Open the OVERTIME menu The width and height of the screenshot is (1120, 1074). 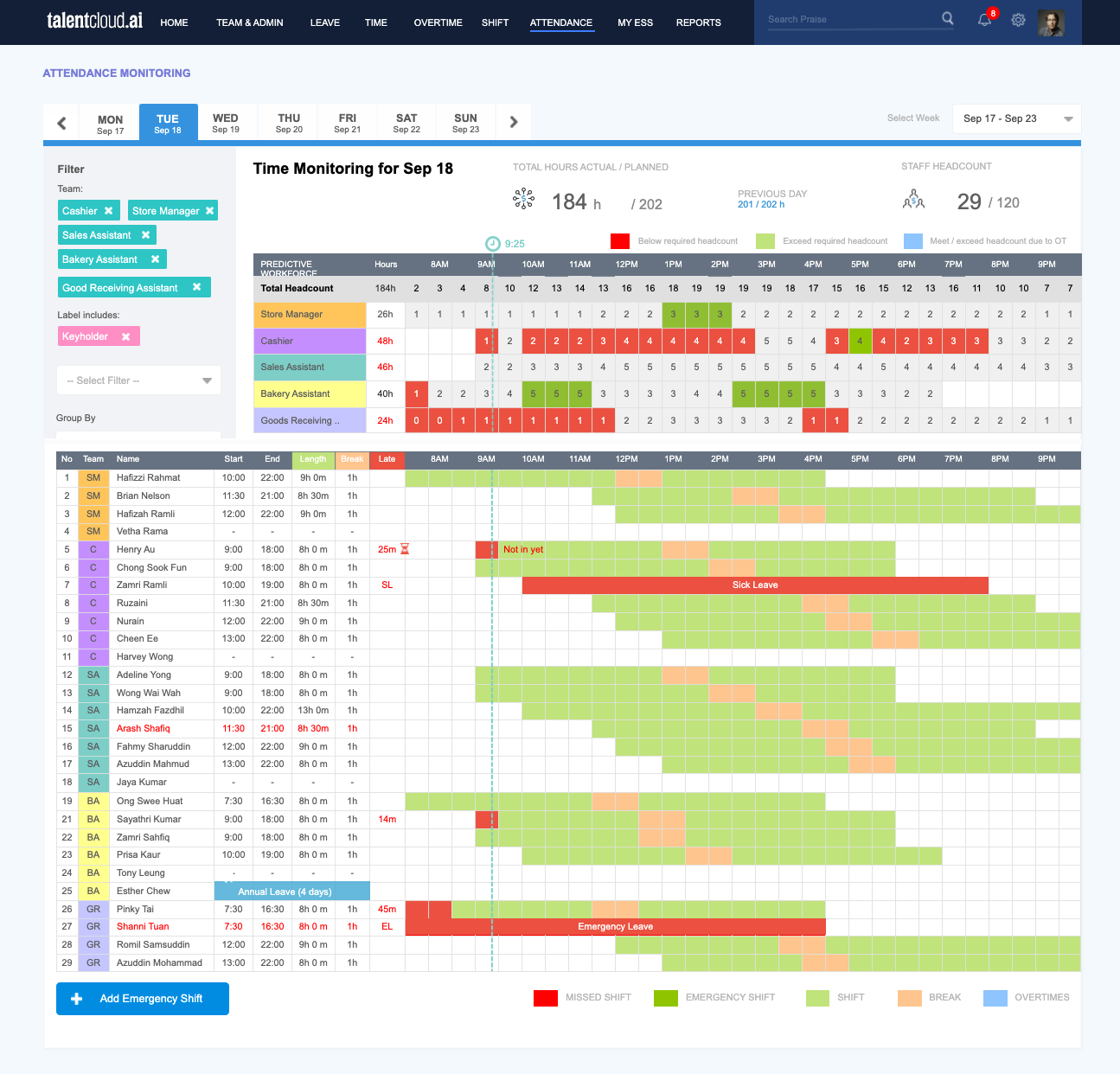click(438, 22)
